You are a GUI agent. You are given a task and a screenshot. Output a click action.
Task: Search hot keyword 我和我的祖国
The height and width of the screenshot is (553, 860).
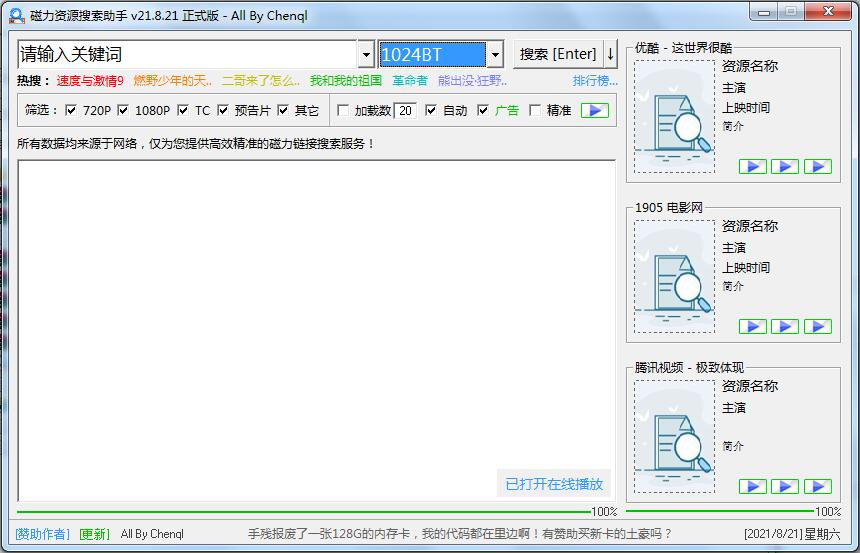pyautogui.click(x=346, y=81)
